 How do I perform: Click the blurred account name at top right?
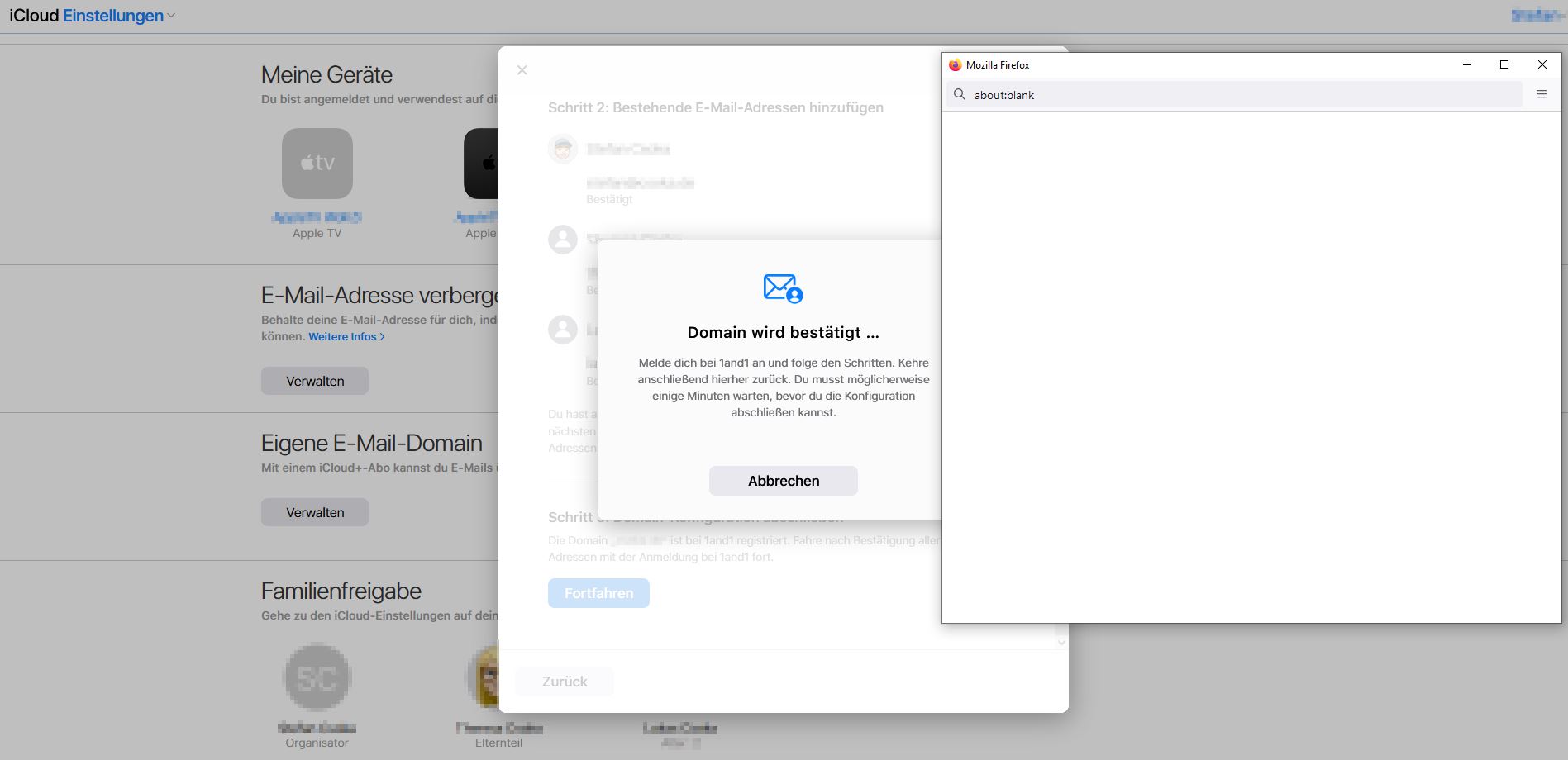[1537, 16]
